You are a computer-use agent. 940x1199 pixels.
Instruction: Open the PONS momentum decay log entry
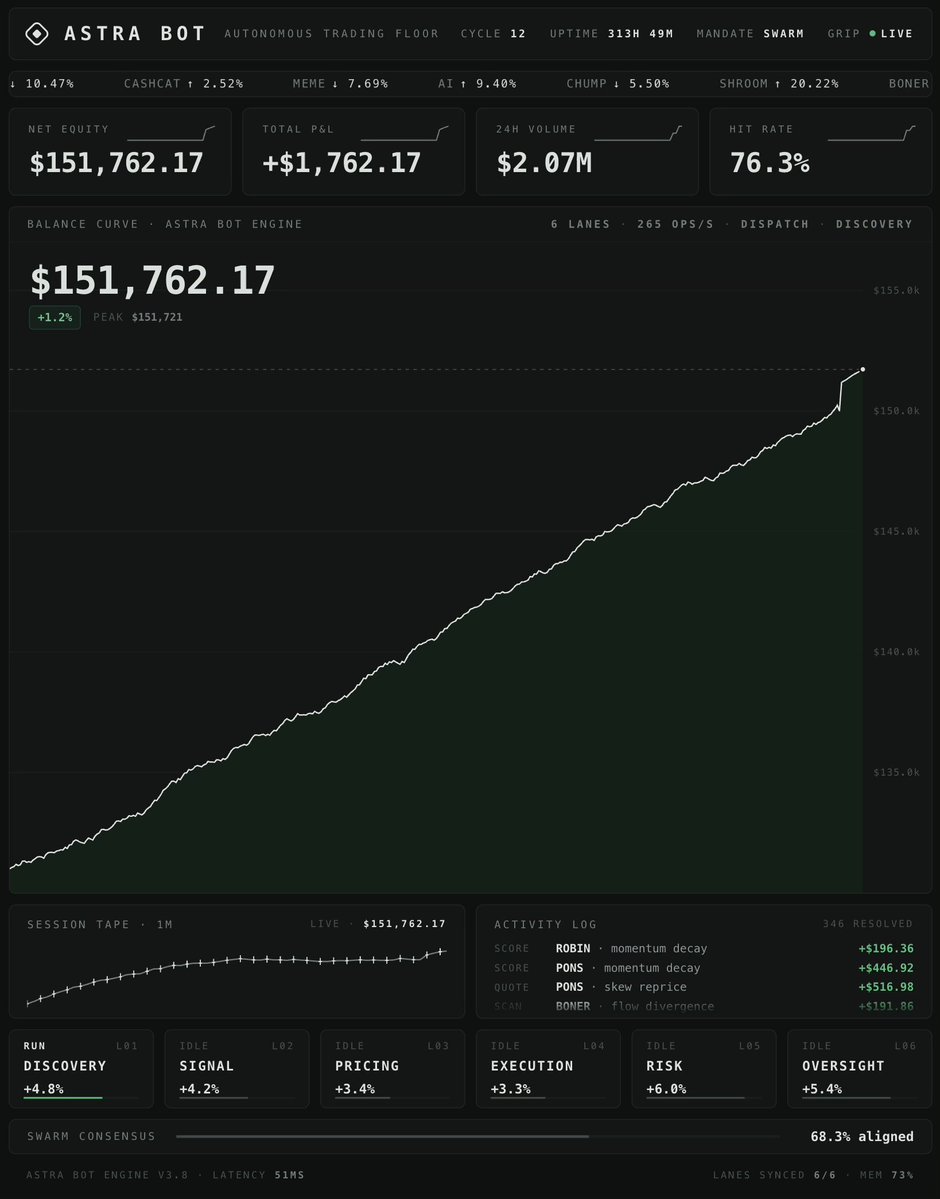[704, 967]
